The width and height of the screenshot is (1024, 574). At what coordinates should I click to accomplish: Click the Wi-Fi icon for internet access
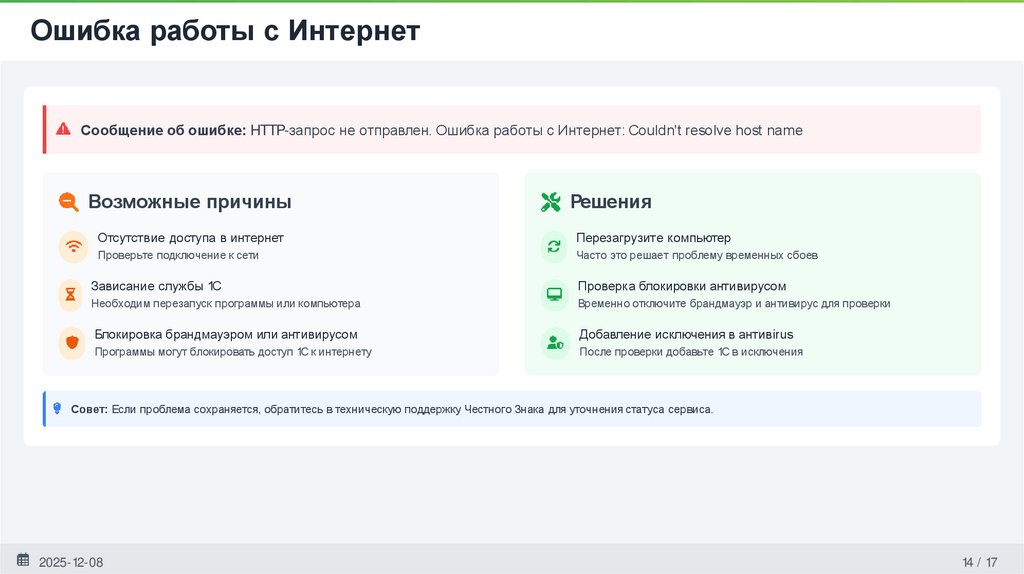pyautogui.click(x=73, y=246)
